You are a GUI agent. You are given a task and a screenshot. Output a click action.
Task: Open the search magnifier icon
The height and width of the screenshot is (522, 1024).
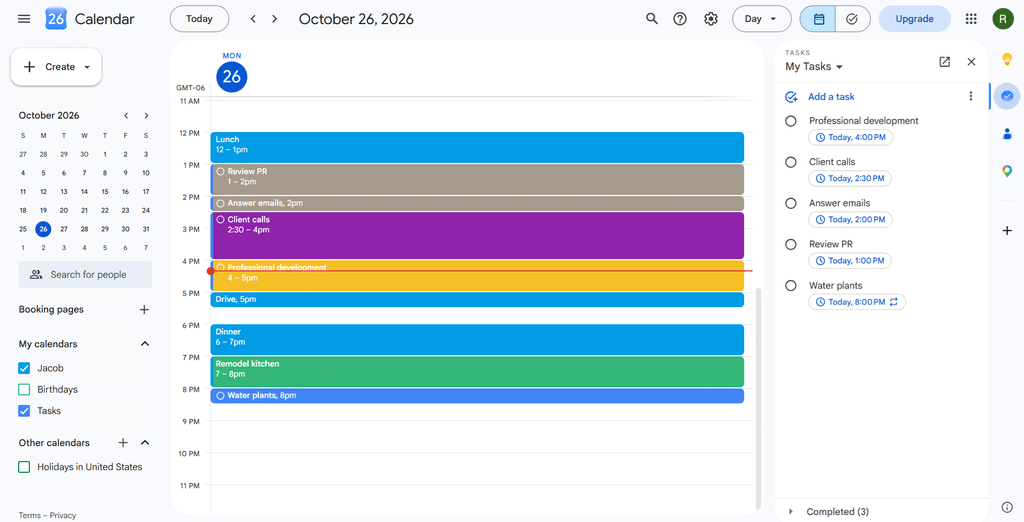[652, 19]
